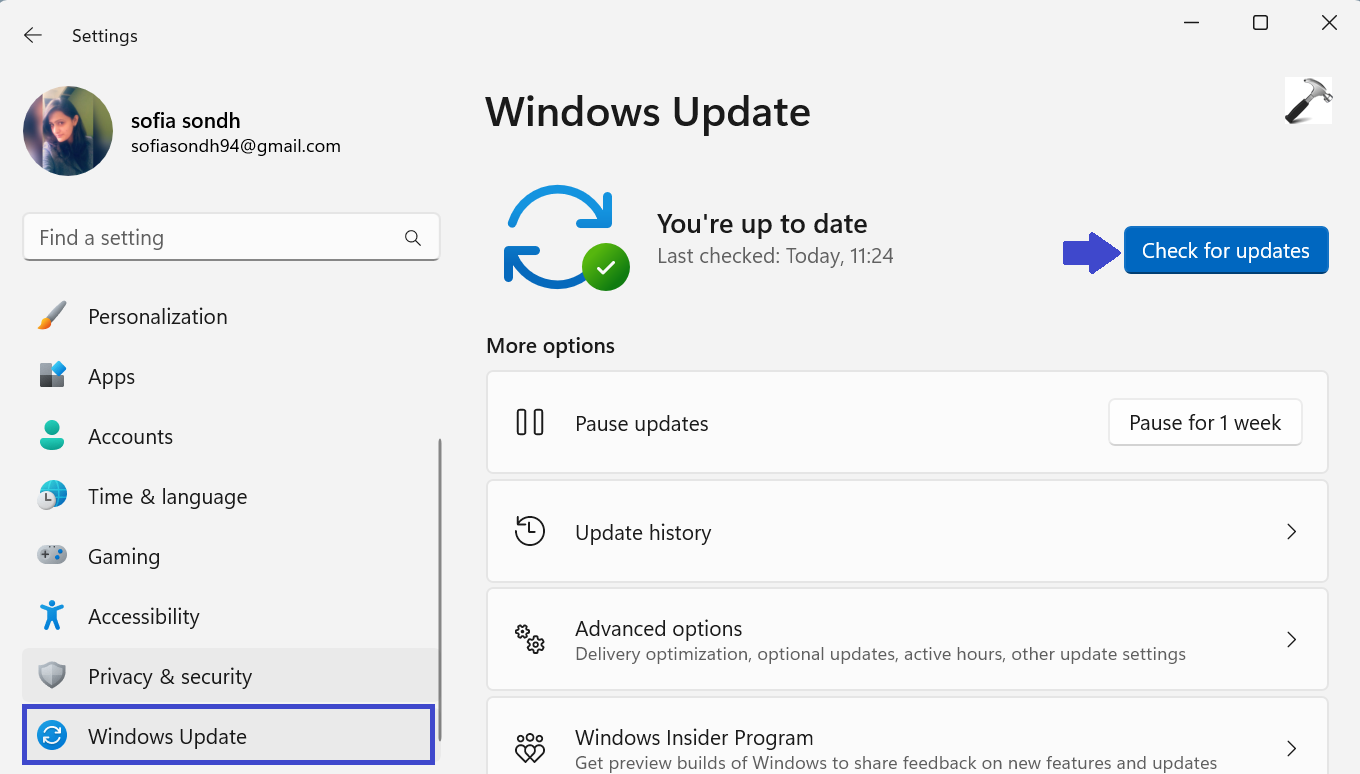Click the Windows Insider Program icon
This screenshot has height=774, width=1360.
click(530, 748)
